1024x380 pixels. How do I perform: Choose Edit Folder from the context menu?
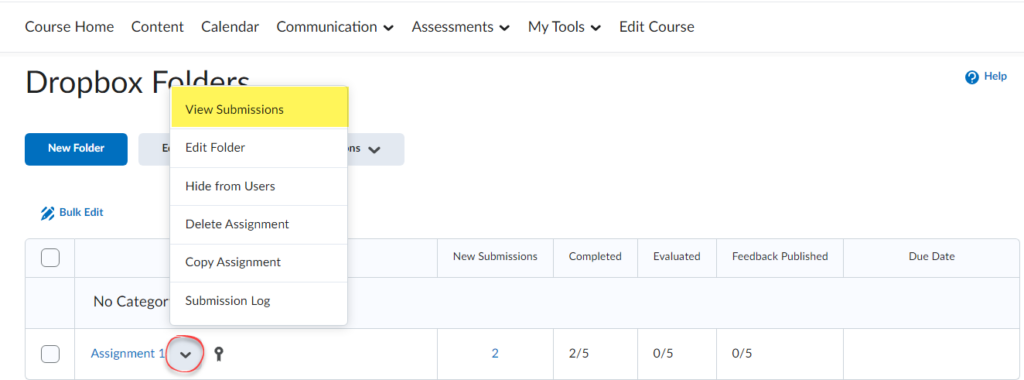click(259, 148)
